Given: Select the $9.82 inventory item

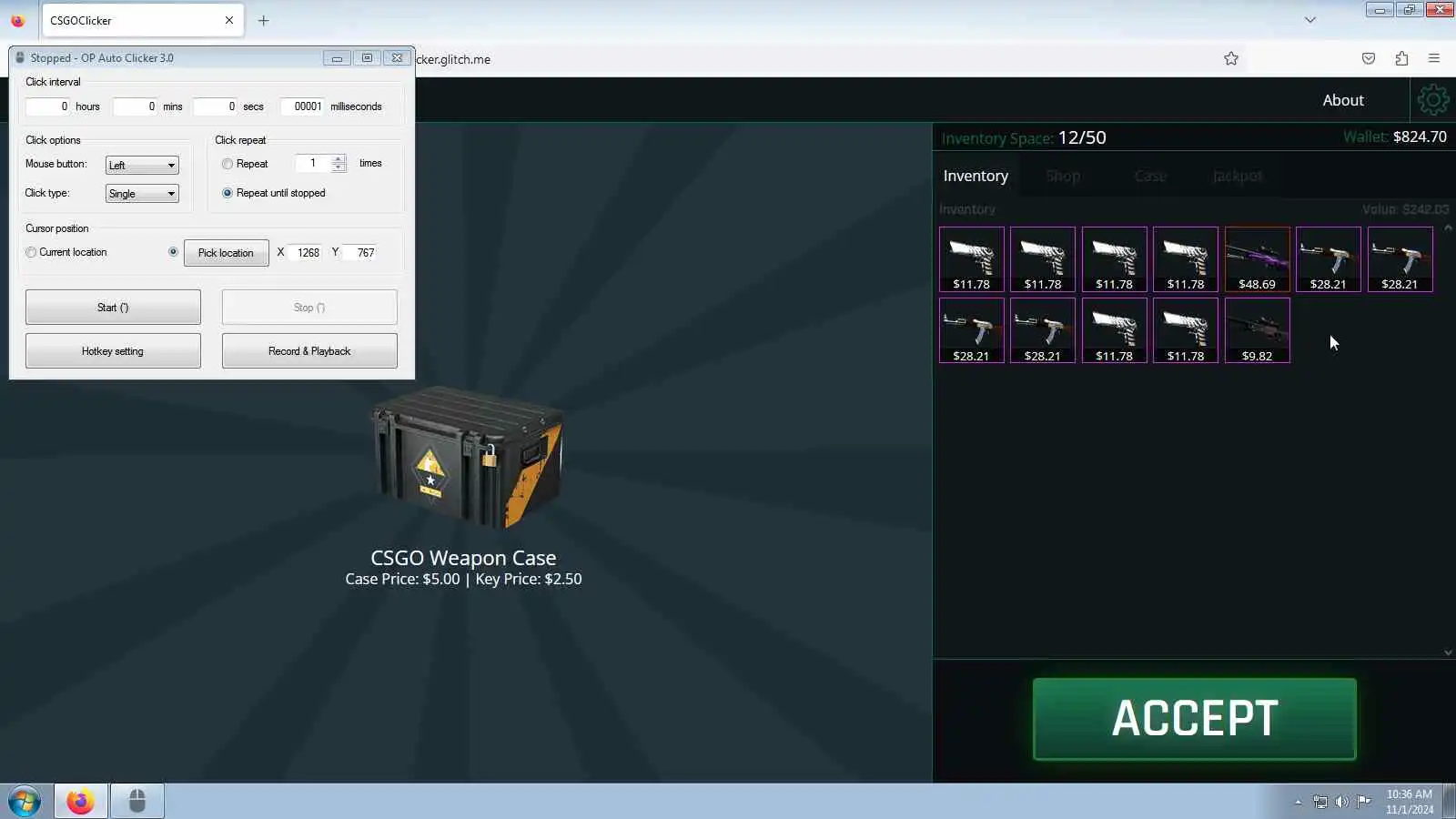Looking at the screenshot, I should tap(1257, 330).
